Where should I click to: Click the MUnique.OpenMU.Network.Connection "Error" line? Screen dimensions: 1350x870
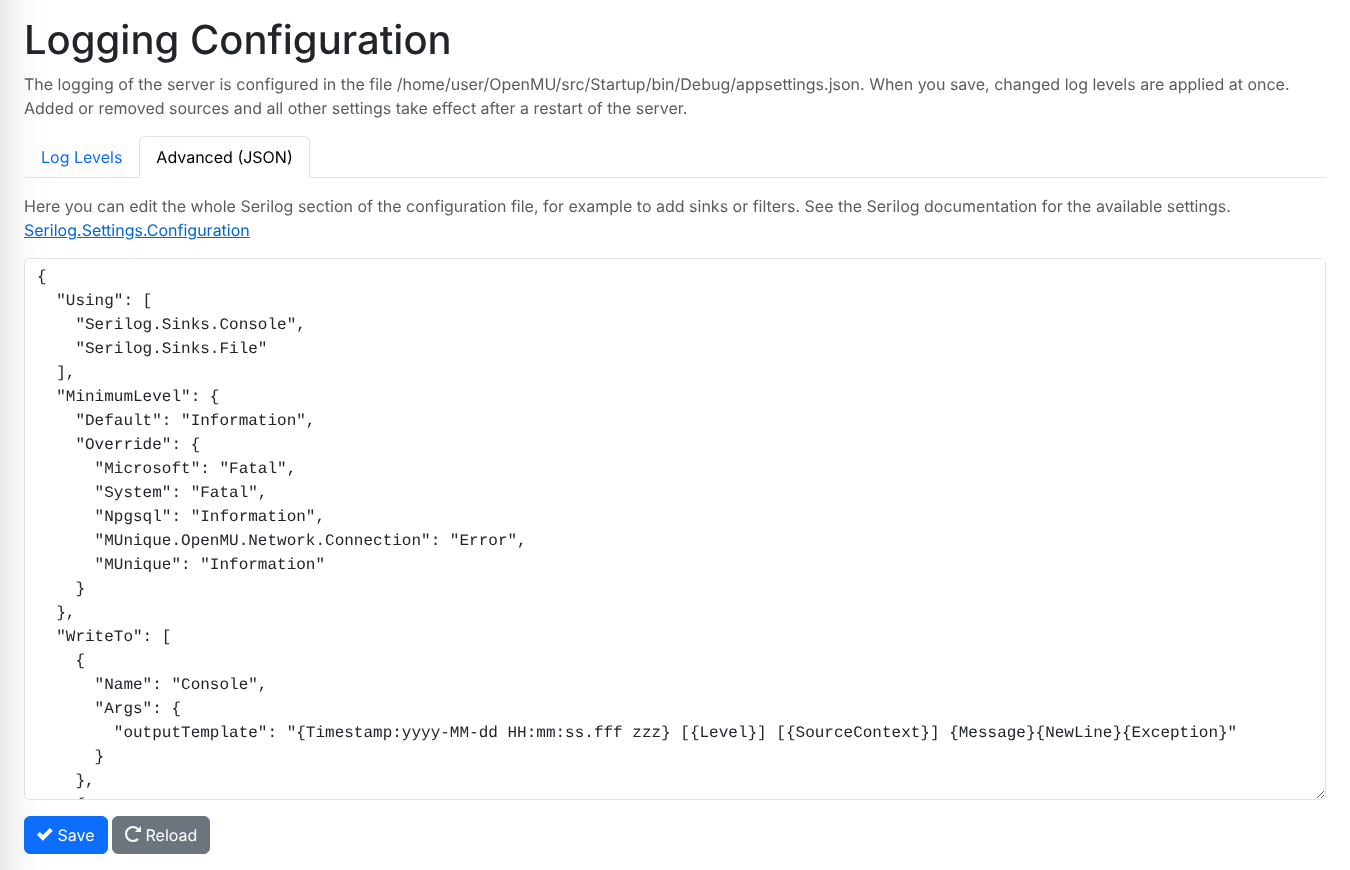[310, 540]
